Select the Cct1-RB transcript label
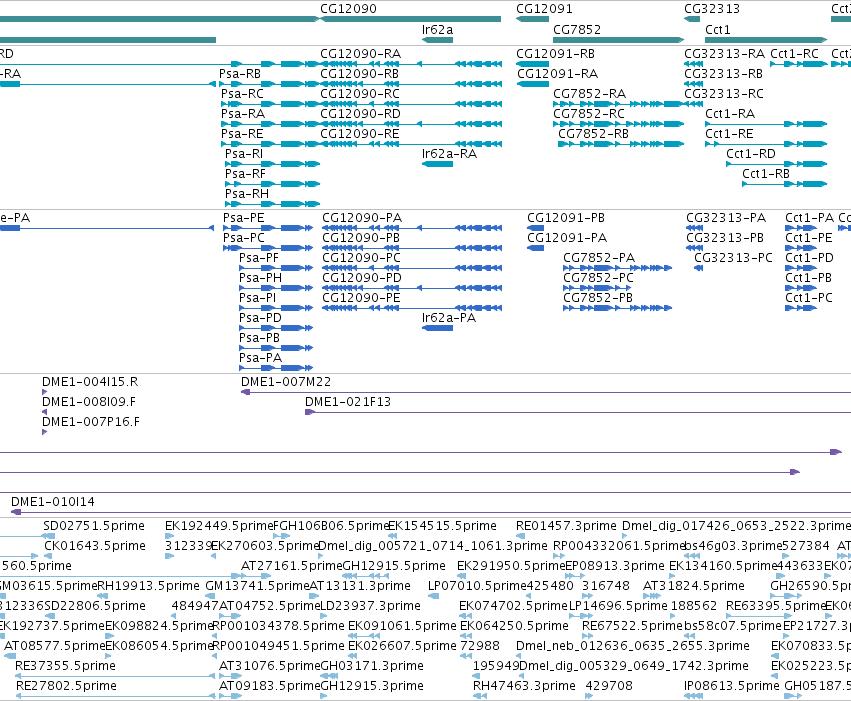Image resolution: width=851 pixels, height=701 pixels. click(766, 174)
